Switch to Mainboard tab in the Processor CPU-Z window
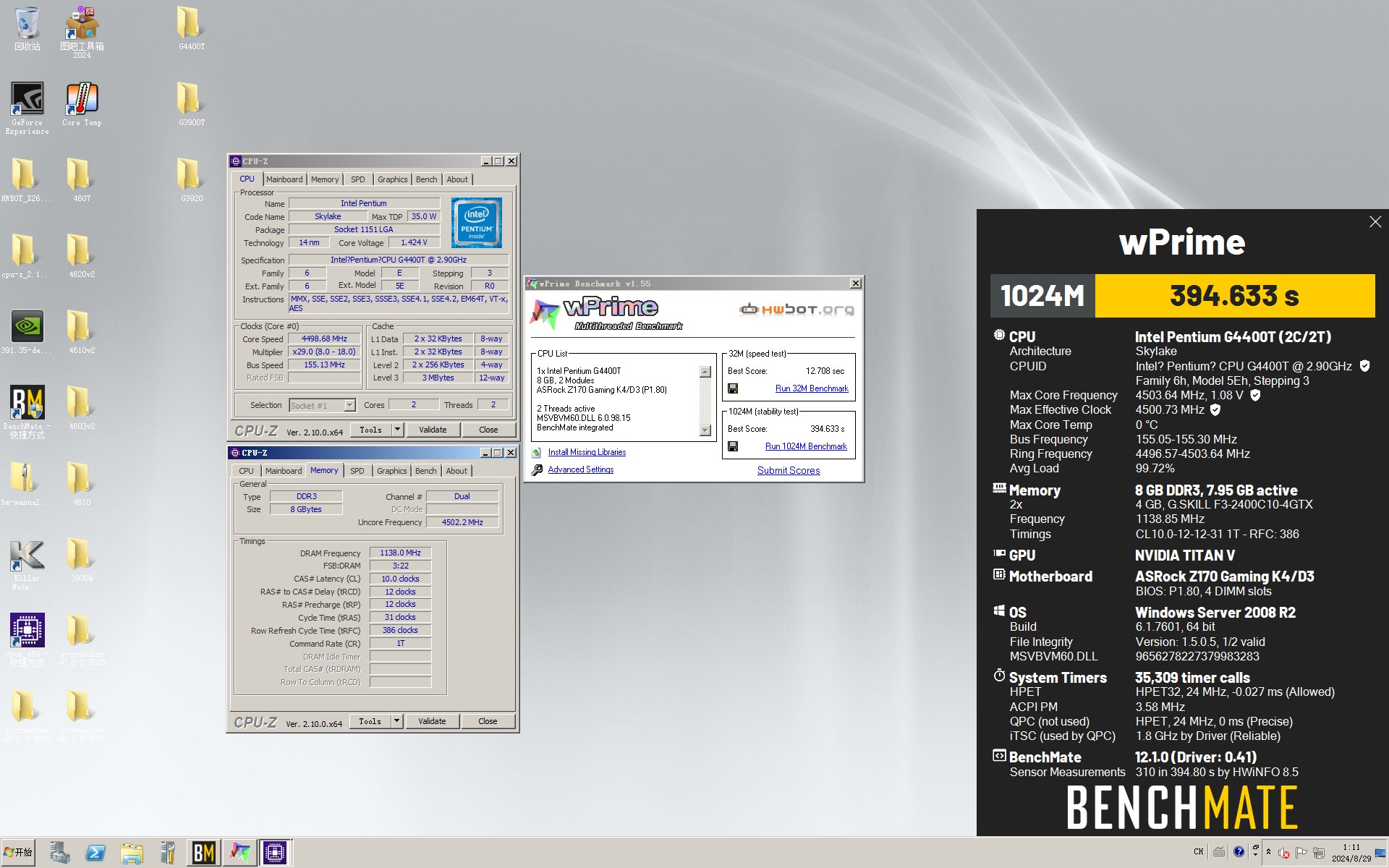The width and height of the screenshot is (1389, 868). pyautogui.click(x=284, y=179)
